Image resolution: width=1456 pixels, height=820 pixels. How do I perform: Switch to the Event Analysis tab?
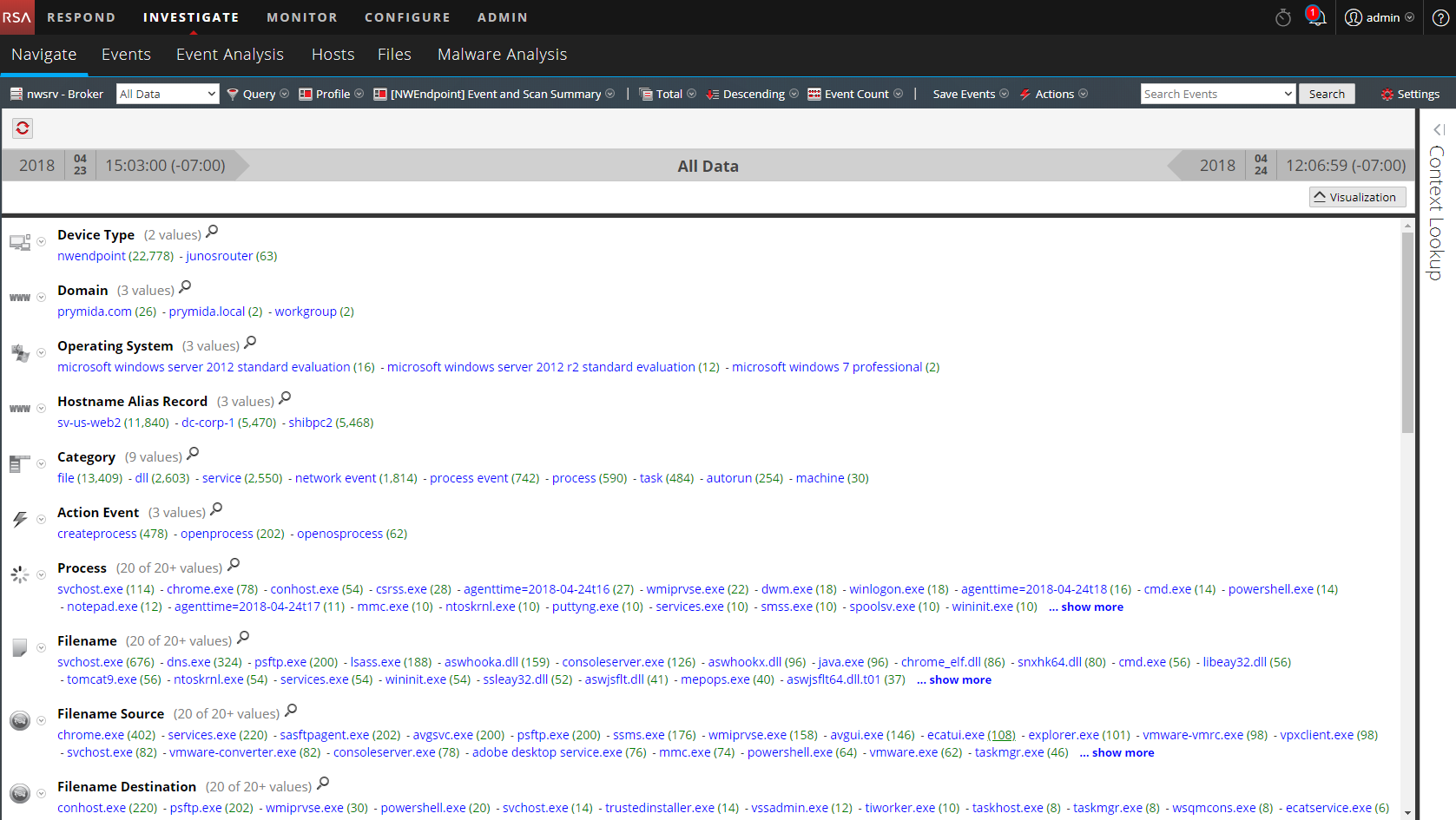[x=229, y=55]
